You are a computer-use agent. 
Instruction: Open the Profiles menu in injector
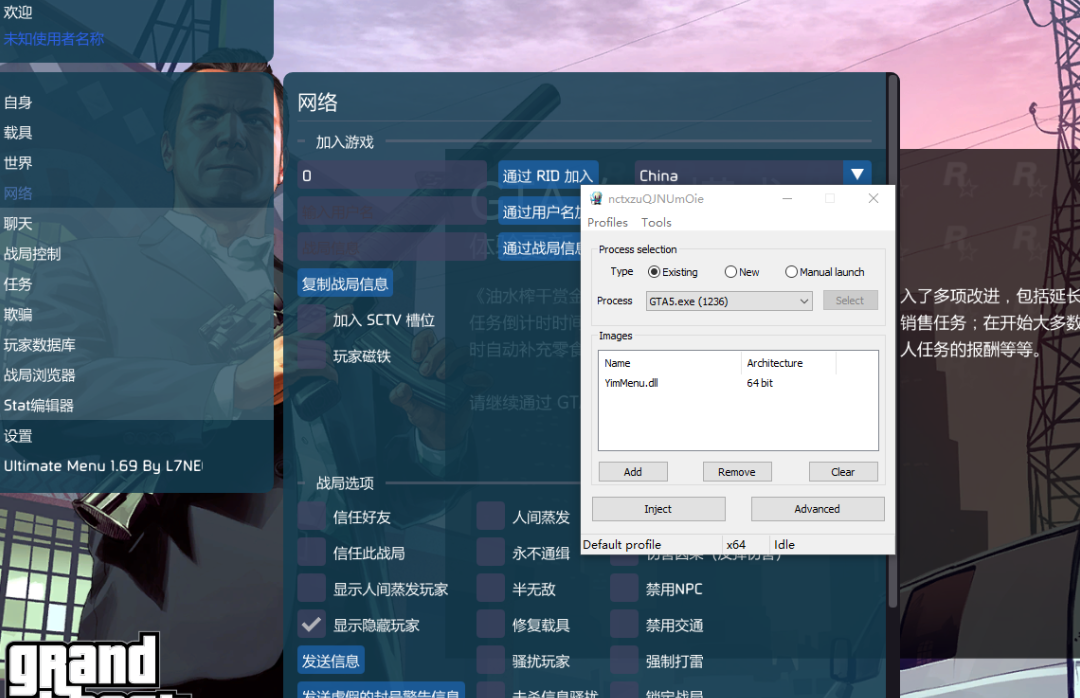pos(608,223)
